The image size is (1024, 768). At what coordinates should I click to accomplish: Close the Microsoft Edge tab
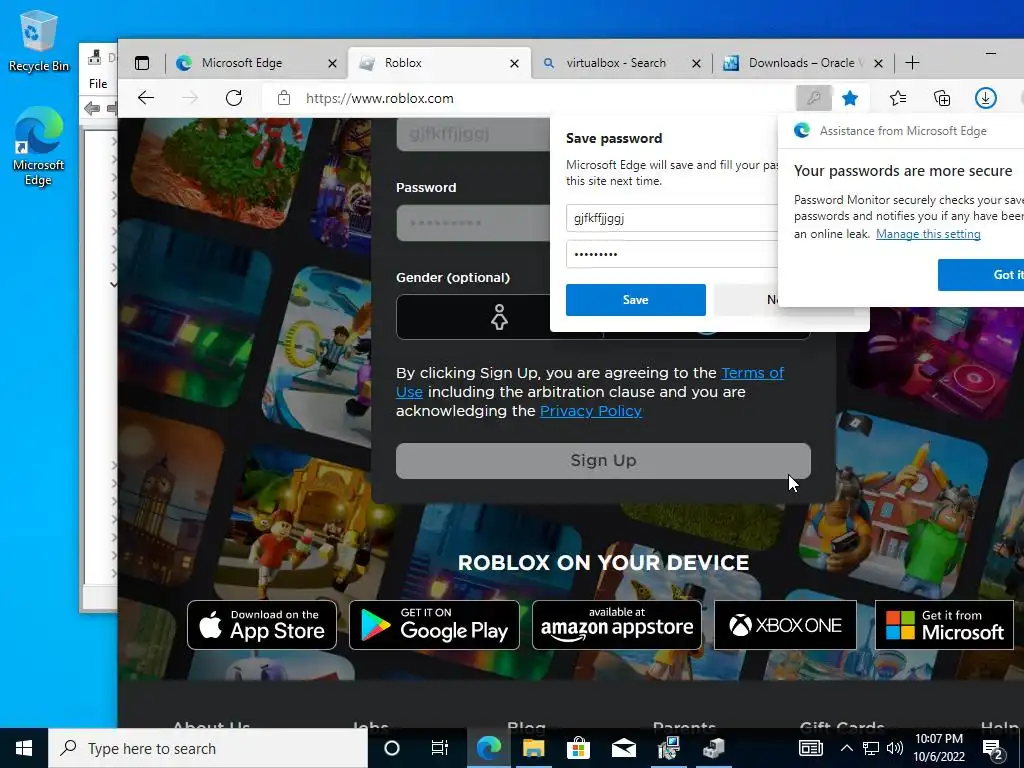[x=332, y=63]
